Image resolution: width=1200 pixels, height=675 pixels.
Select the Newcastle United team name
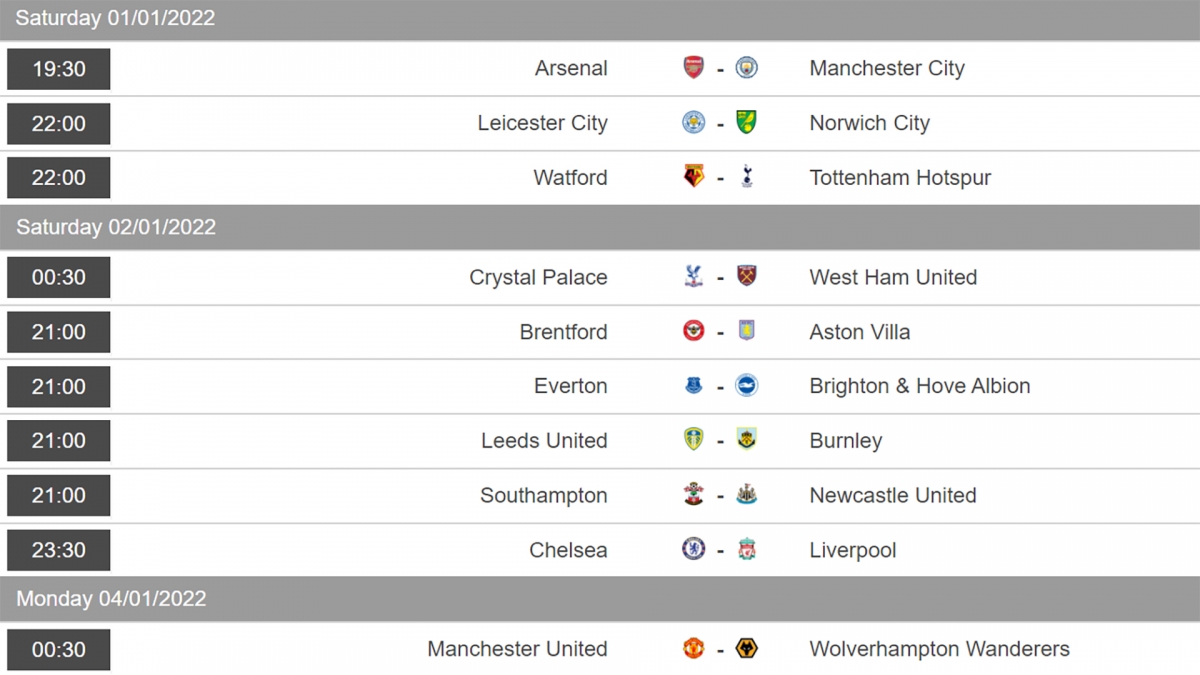(893, 495)
